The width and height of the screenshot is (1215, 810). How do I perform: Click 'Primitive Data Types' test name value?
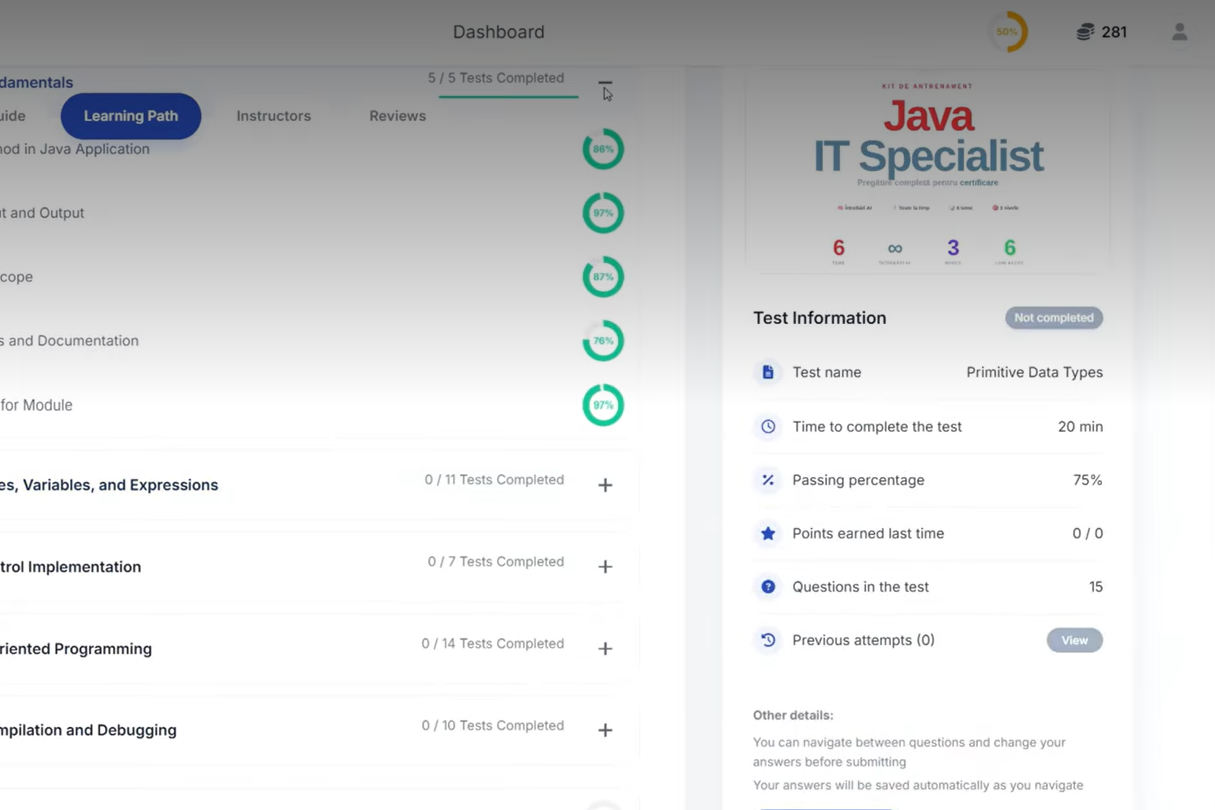1035,372
